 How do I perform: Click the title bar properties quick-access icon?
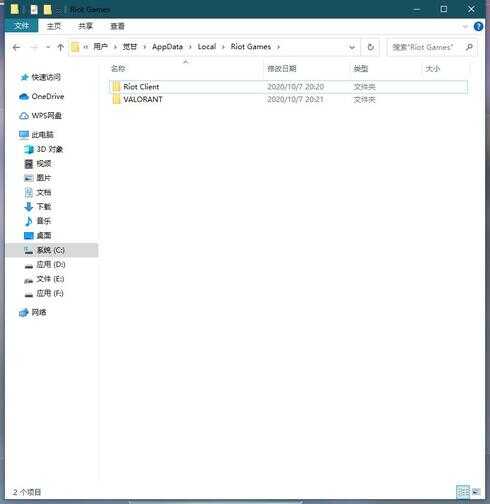tap(34, 10)
